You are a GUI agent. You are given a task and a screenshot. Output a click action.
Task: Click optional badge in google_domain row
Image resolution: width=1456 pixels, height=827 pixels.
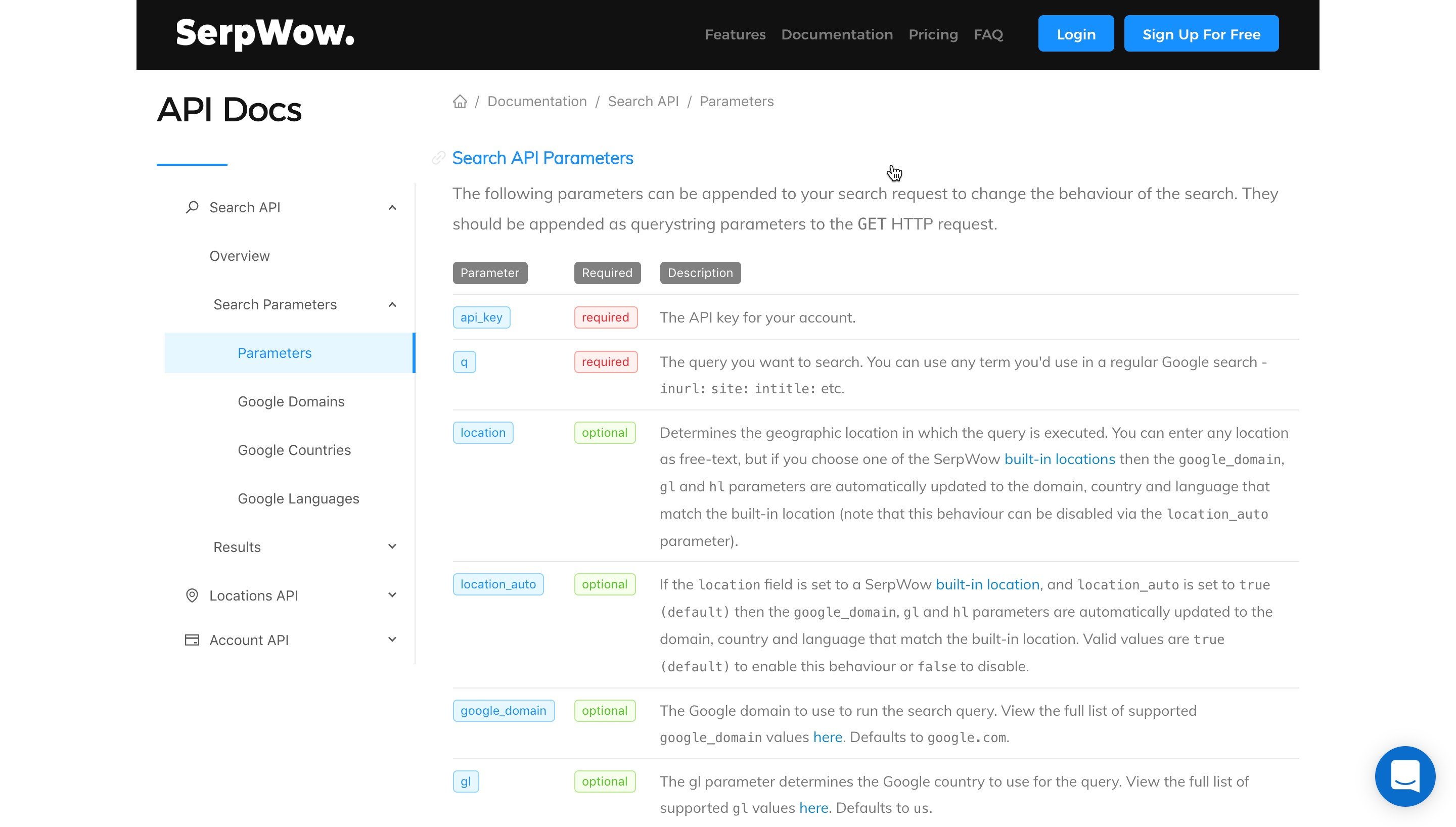604,711
